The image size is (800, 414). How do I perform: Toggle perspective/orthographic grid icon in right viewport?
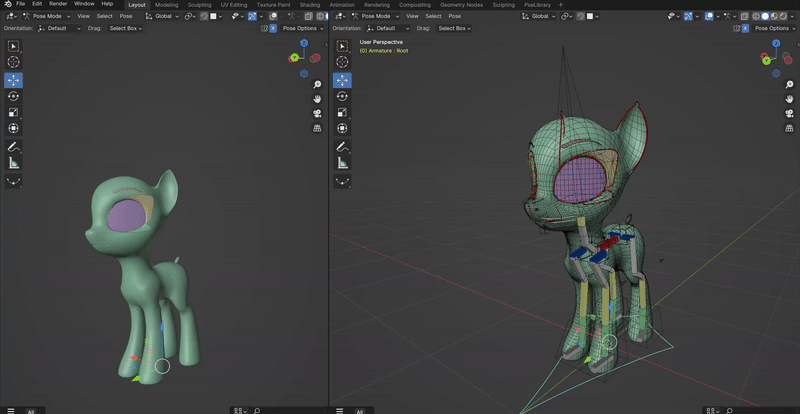[789, 128]
